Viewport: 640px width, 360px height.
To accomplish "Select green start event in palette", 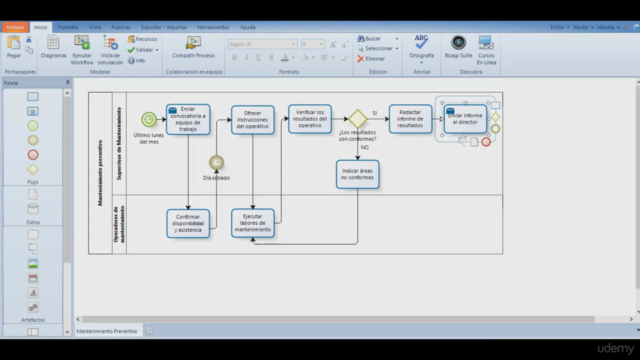I will point(33,126).
